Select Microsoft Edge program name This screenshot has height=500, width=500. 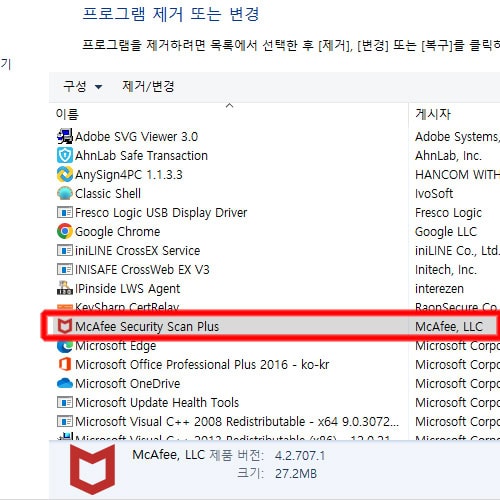[115, 346]
